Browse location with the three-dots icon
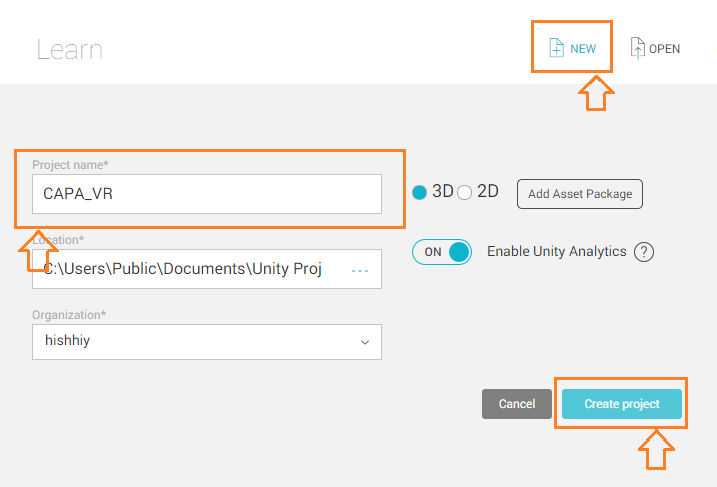 click(x=360, y=271)
